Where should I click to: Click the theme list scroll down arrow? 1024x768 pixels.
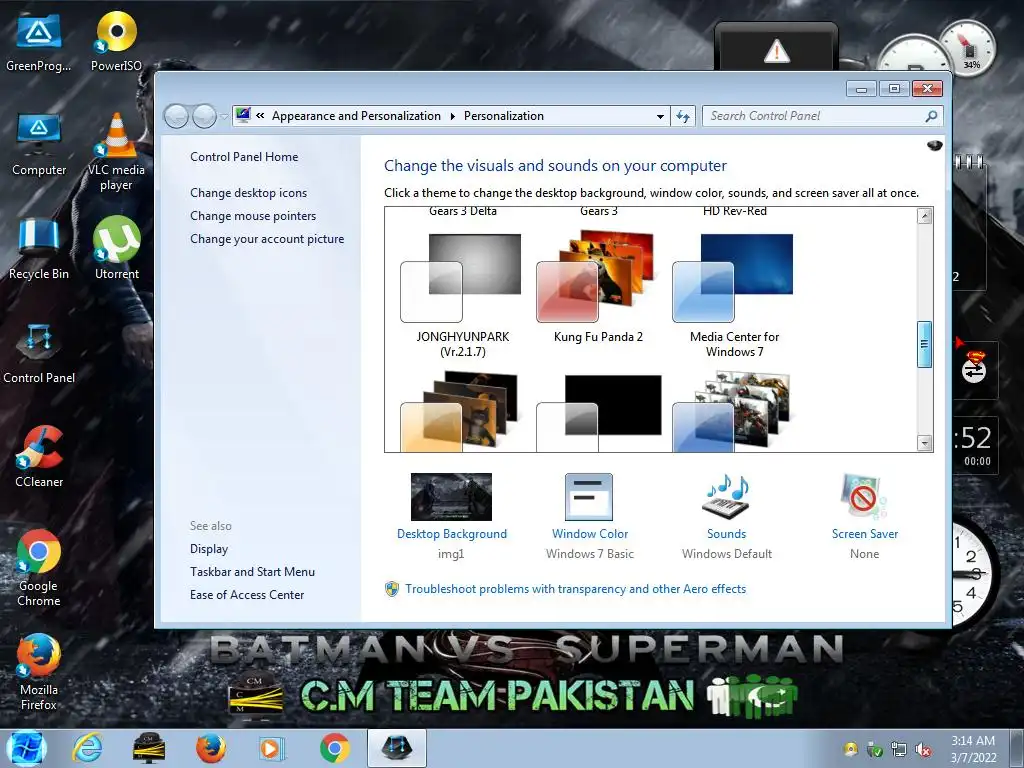[x=924, y=443]
